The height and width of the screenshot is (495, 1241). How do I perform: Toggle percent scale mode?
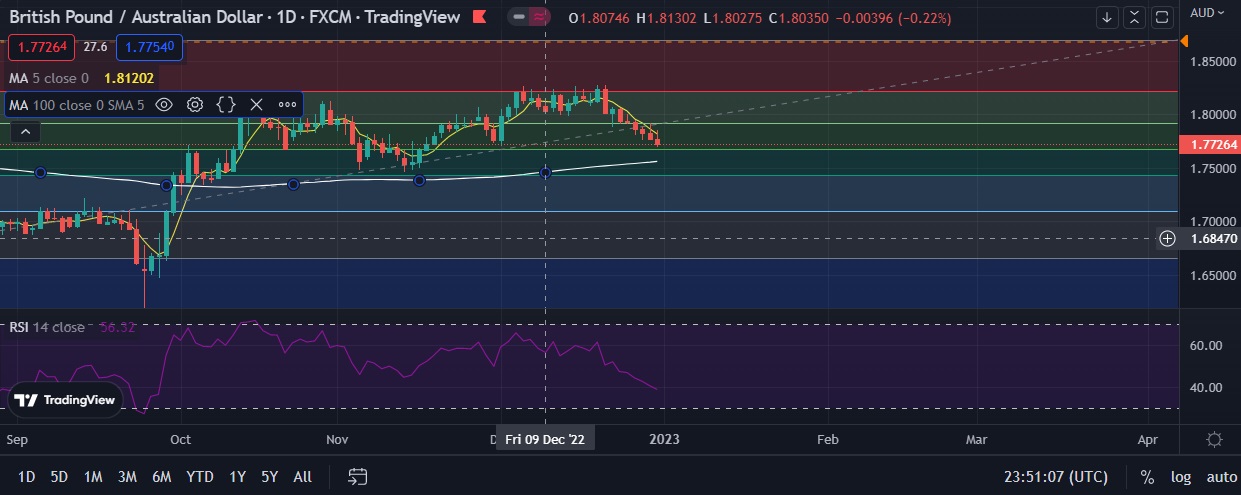[1146, 477]
